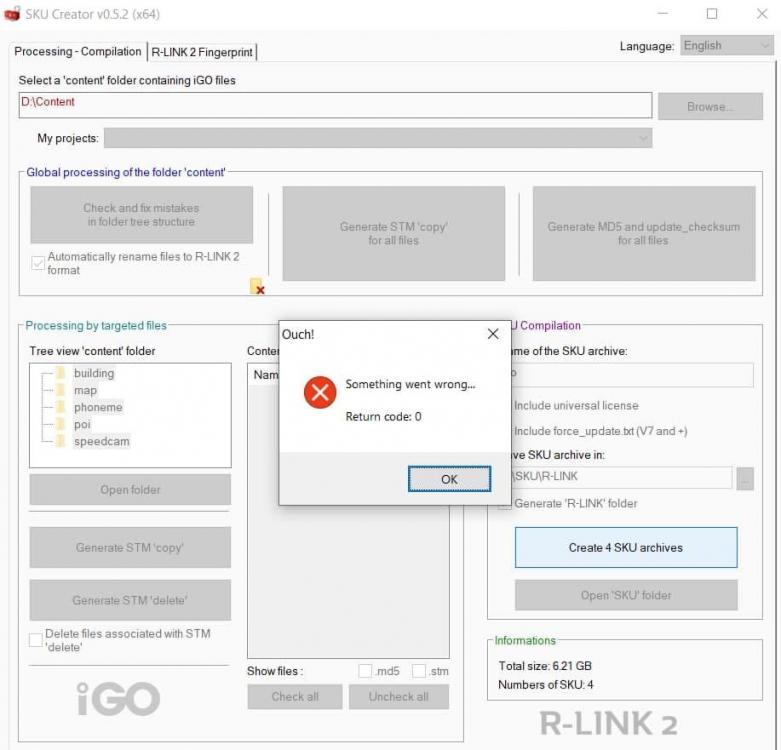Minimize the SKU Creator window
The image size is (781, 750).
click(662, 13)
